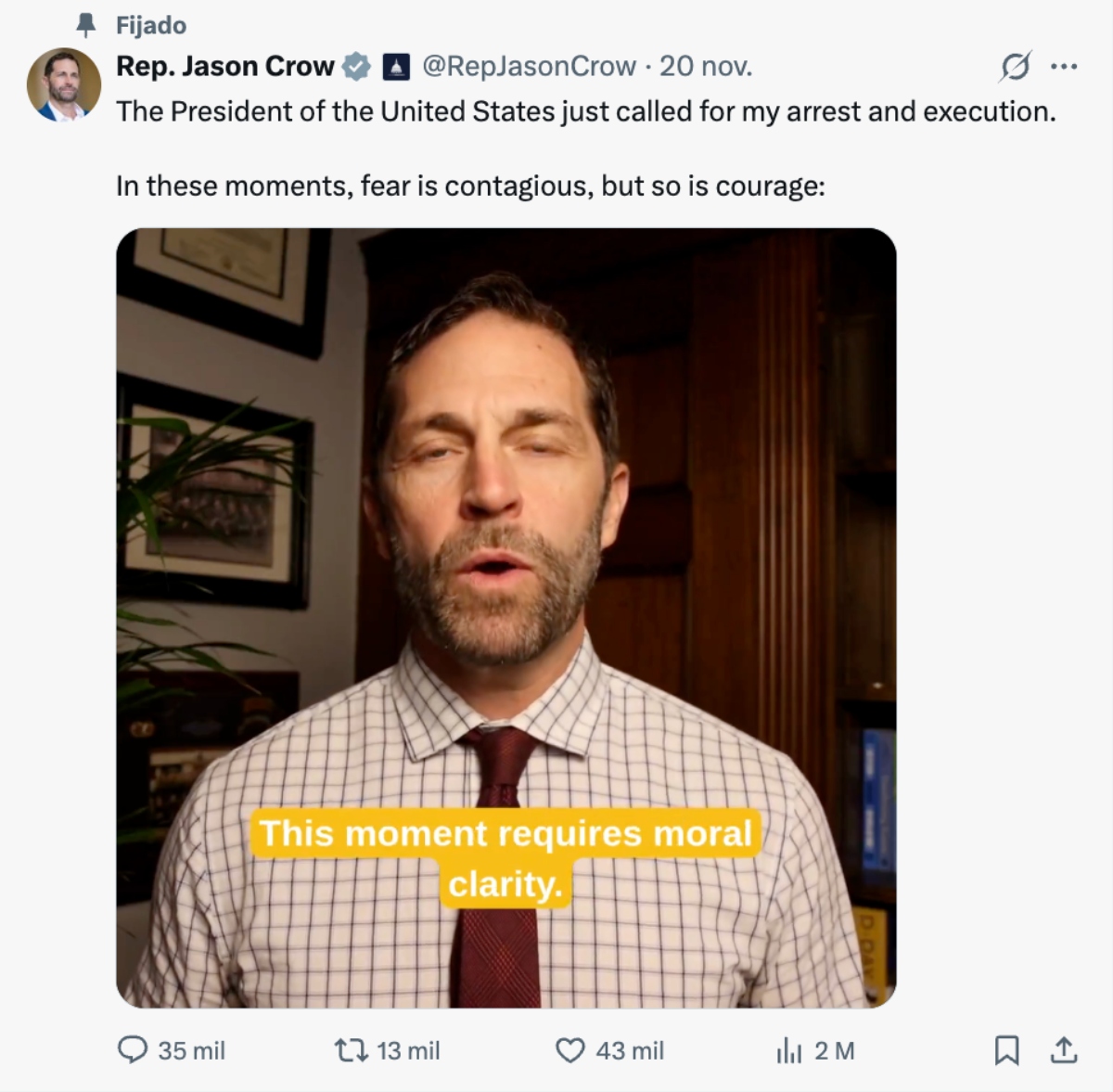The height and width of the screenshot is (1092, 1113).
Task: Click the share post icon
Action: click(1064, 1050)
